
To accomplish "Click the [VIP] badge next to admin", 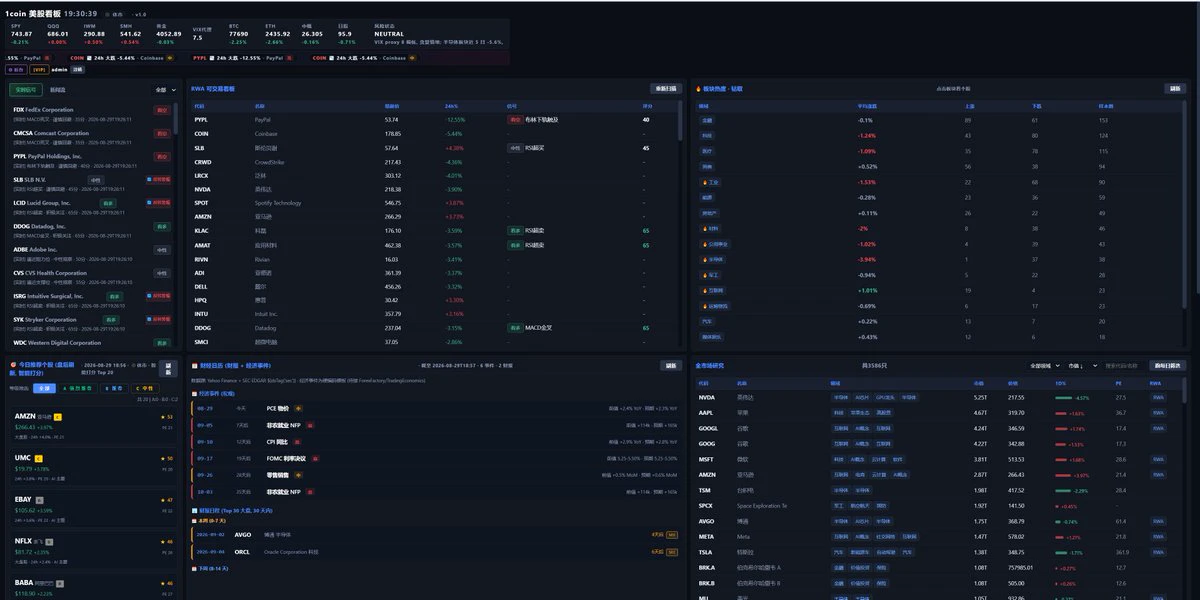I will (x=39, y=70).
